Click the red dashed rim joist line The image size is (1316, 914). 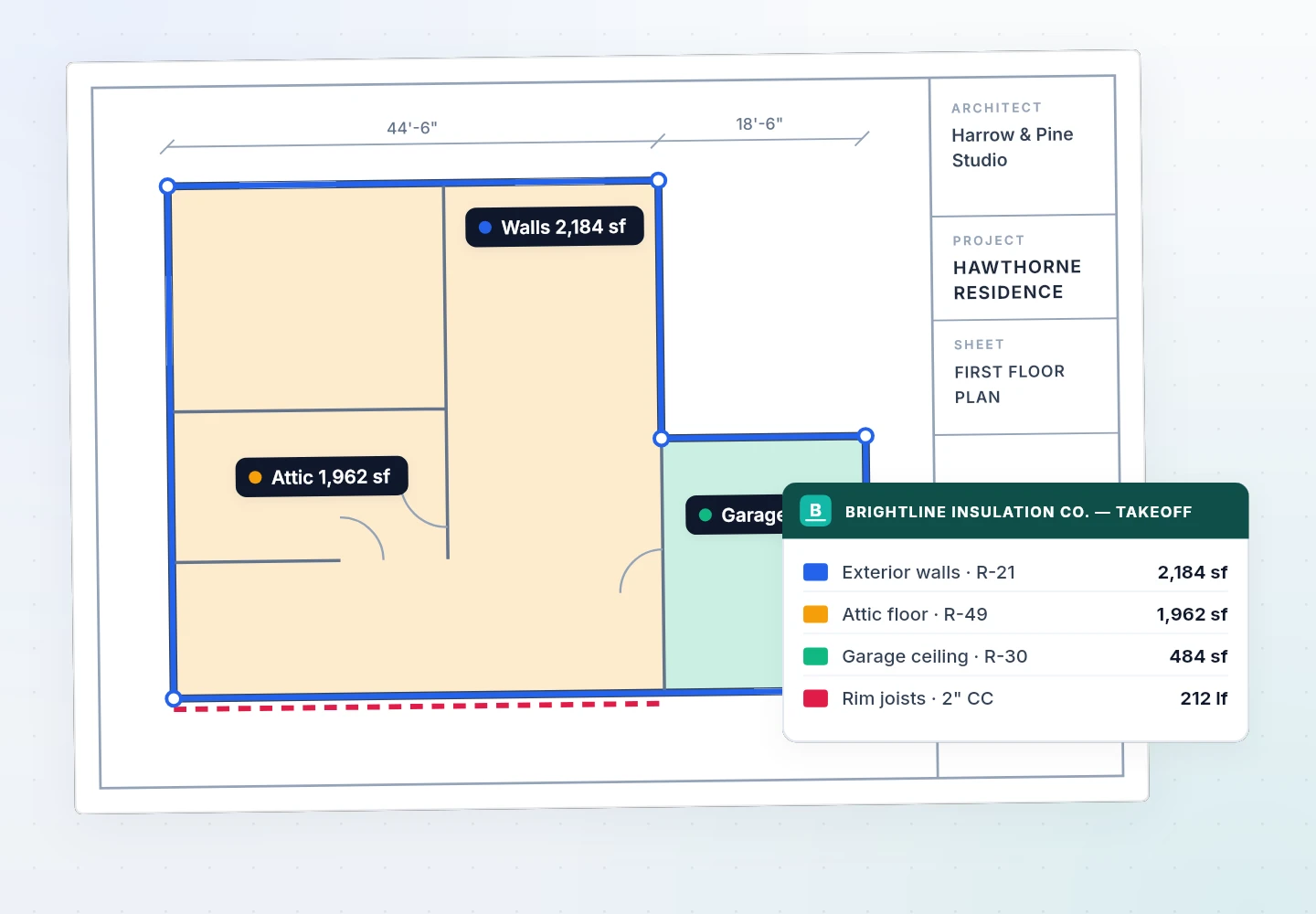pyautogui.click(x=417, y=707)
